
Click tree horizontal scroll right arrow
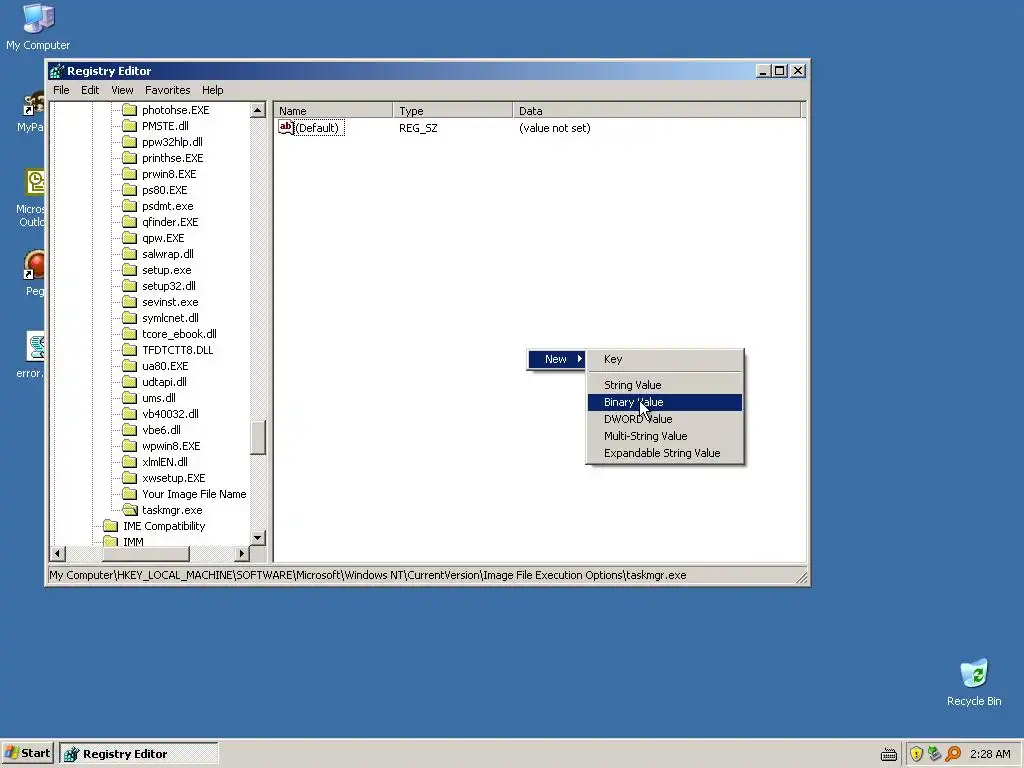[242, 554]
